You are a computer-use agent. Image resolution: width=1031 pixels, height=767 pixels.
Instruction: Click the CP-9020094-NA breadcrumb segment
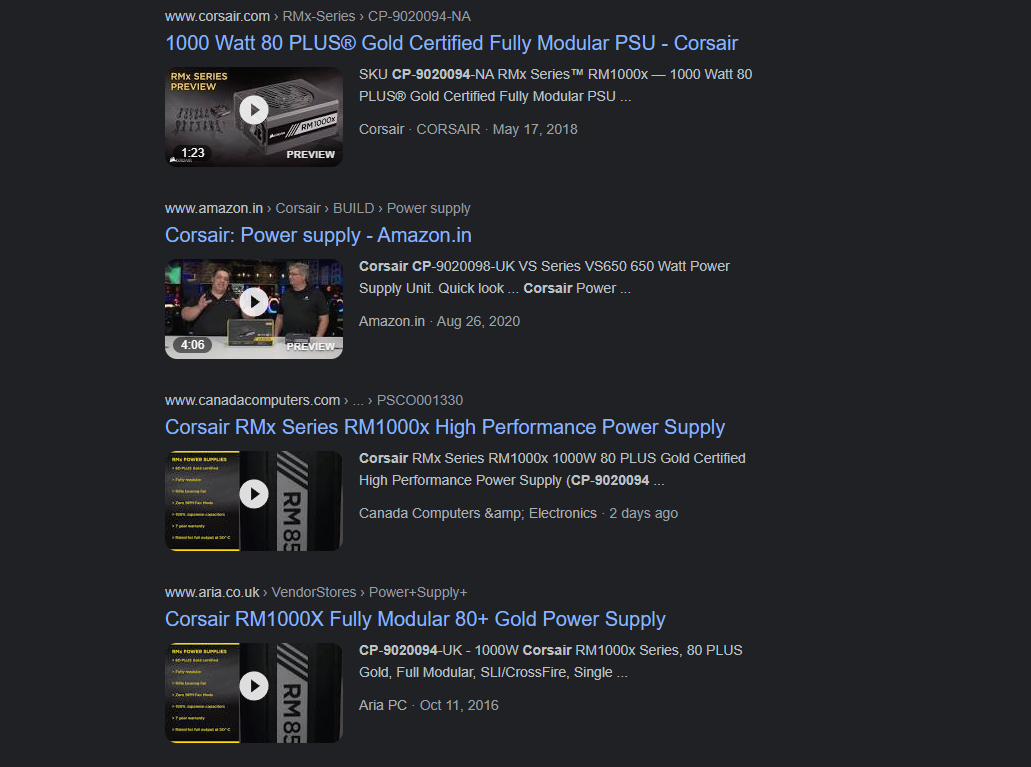pyautogui.click(x=420, y=16)
